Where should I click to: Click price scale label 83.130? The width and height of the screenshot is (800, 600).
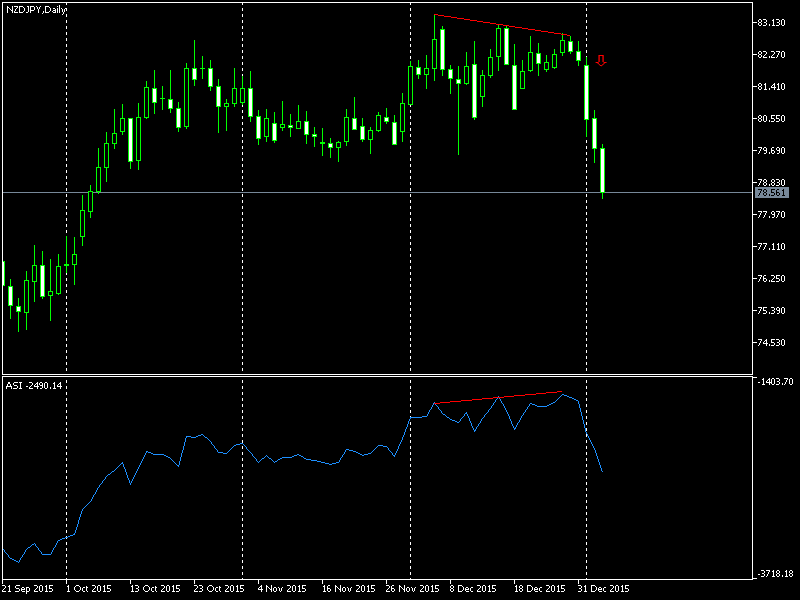pos(771,23)
